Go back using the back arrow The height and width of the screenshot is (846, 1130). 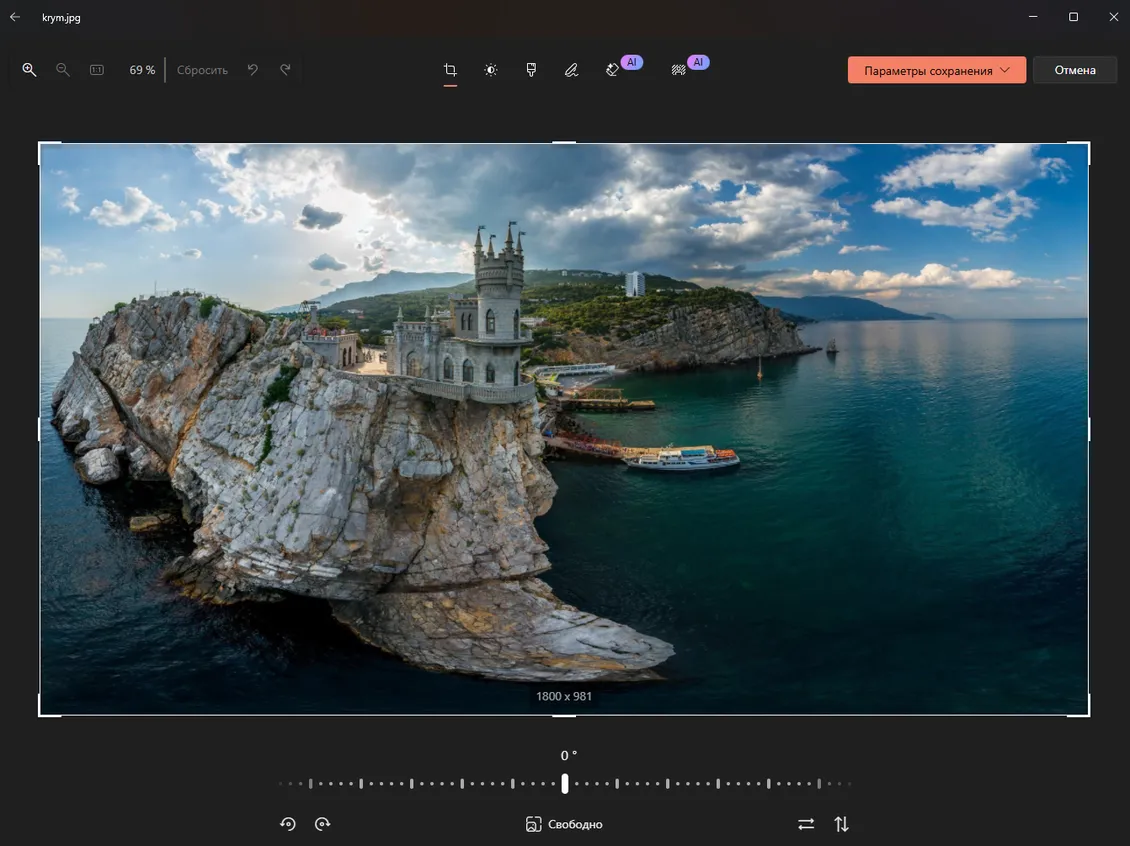(x=16, y=16)
